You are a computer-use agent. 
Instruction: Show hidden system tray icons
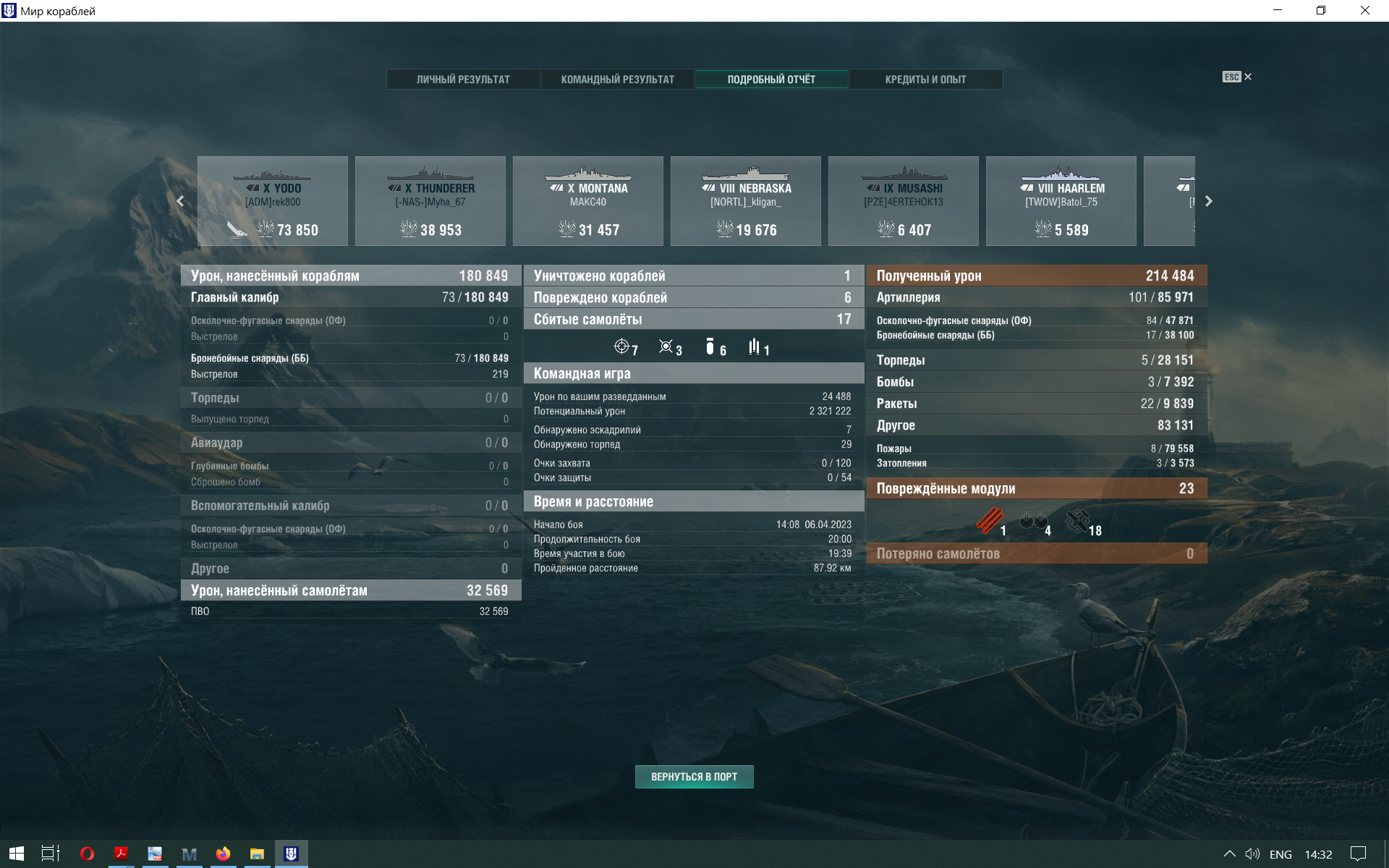[1229, 854]
